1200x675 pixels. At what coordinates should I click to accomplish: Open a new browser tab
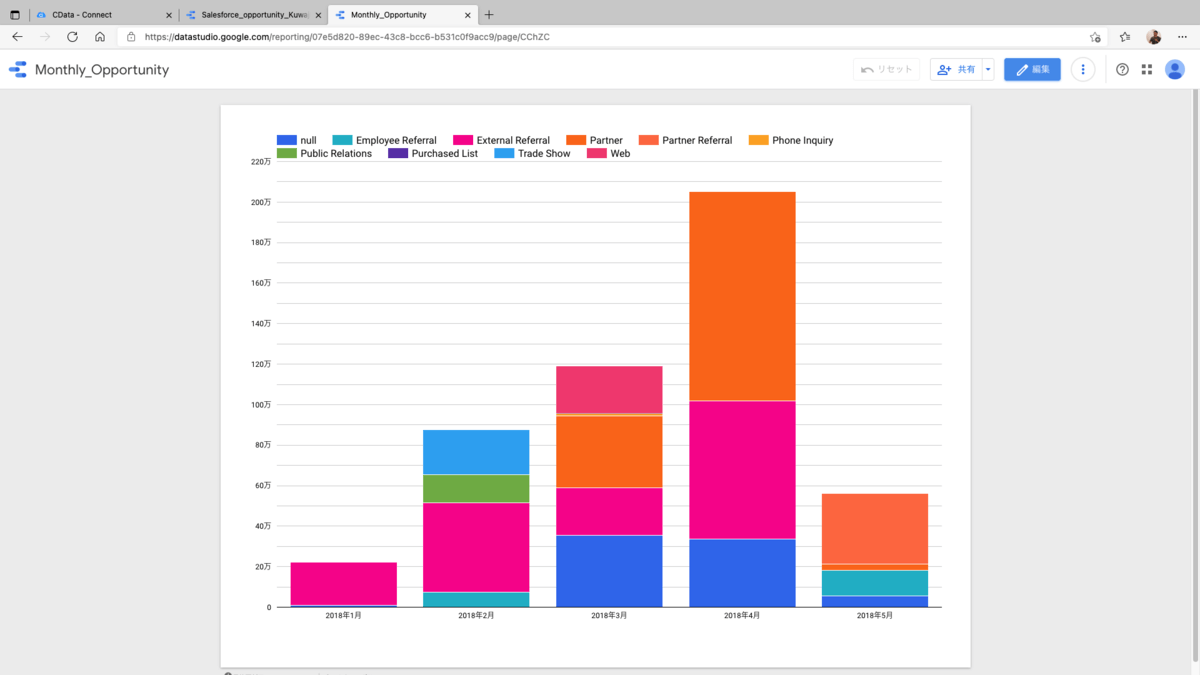pos(489,15)
